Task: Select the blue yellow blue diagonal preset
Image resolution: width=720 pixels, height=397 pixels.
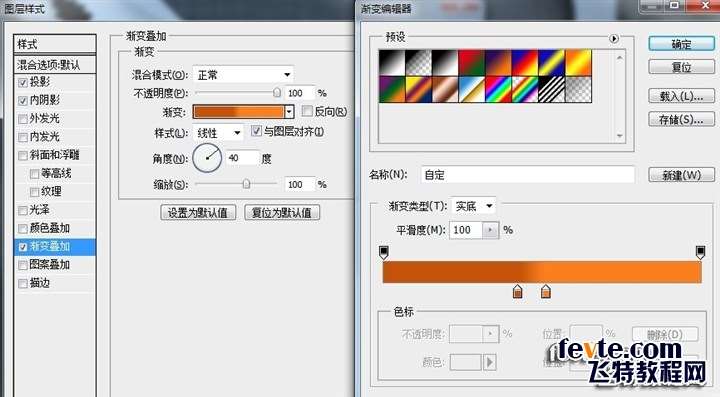Action: (x=551, y=62)
